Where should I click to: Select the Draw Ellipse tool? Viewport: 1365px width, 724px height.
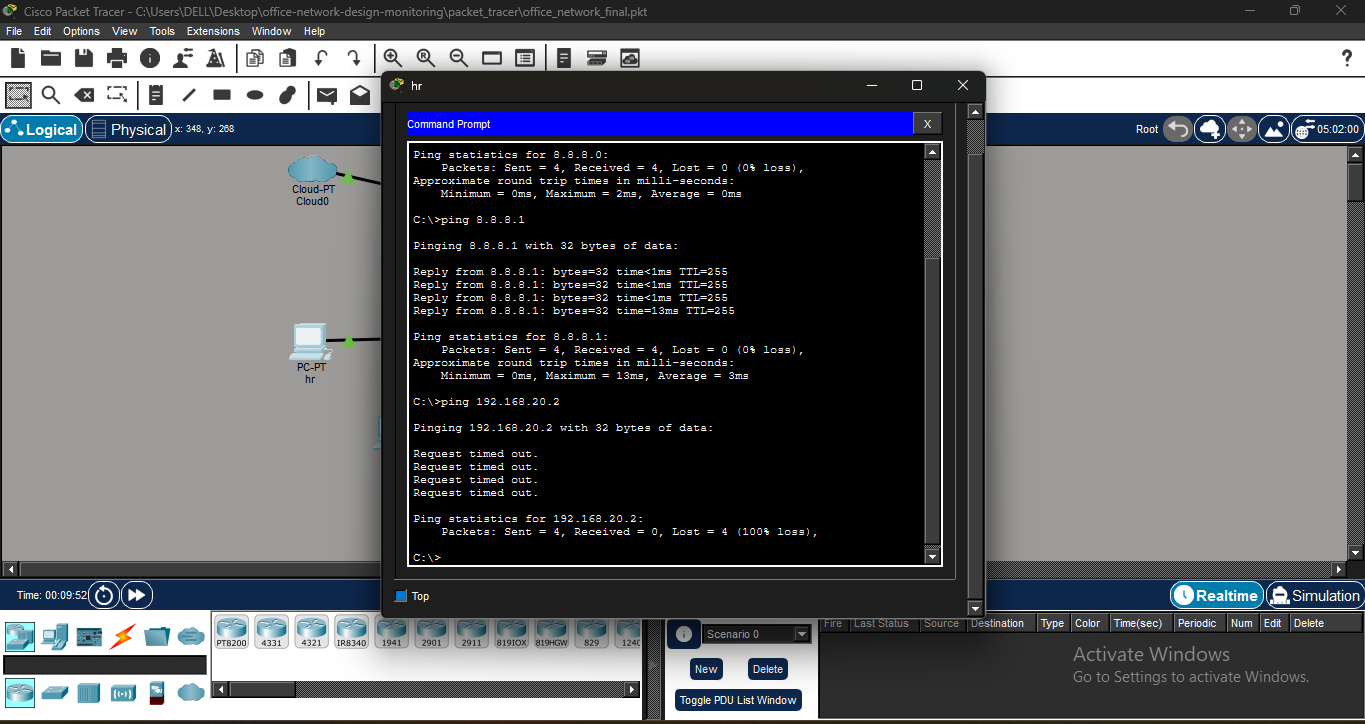tap(255, 95)
